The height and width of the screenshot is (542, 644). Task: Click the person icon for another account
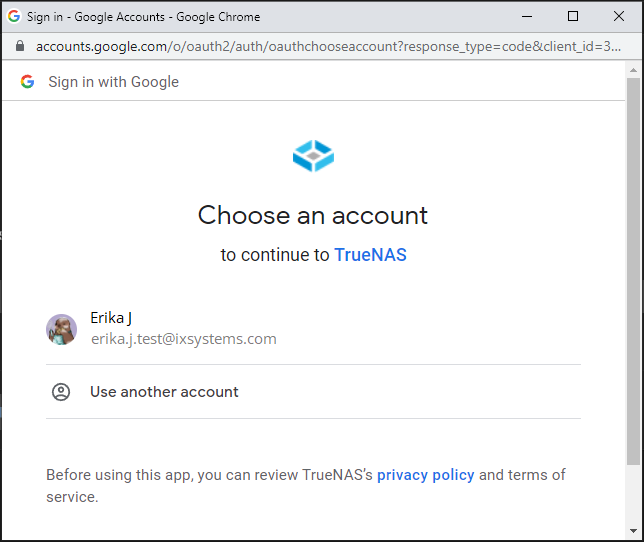tap(61, 392)
